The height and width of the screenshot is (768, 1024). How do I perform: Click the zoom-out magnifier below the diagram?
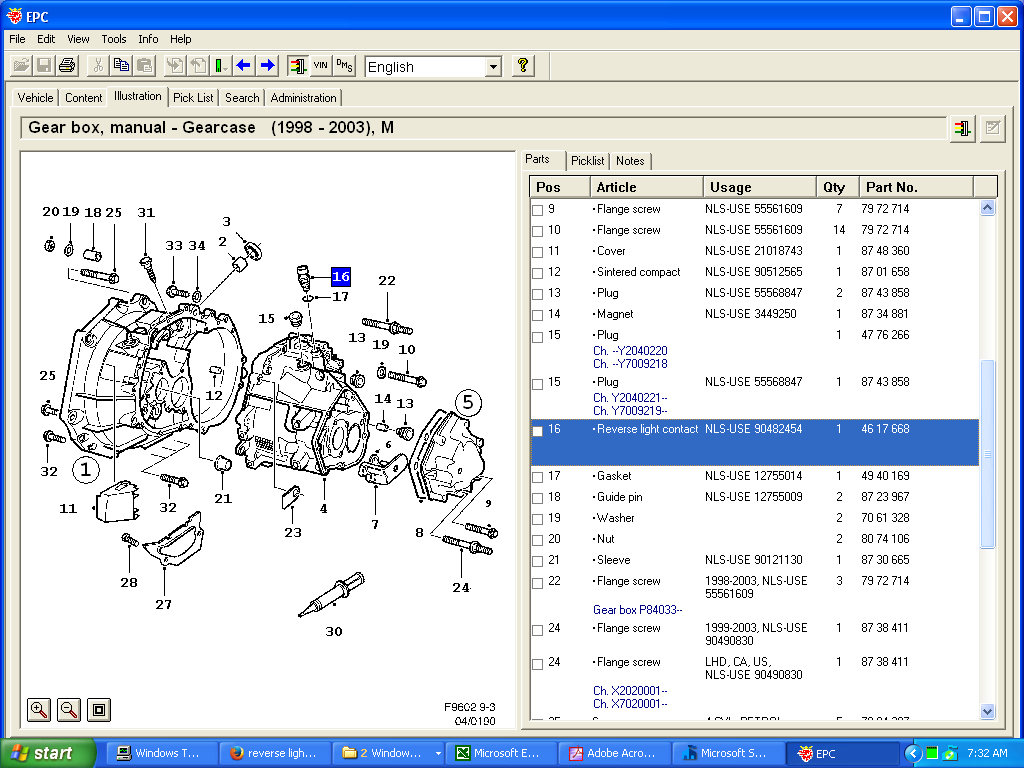68,709
